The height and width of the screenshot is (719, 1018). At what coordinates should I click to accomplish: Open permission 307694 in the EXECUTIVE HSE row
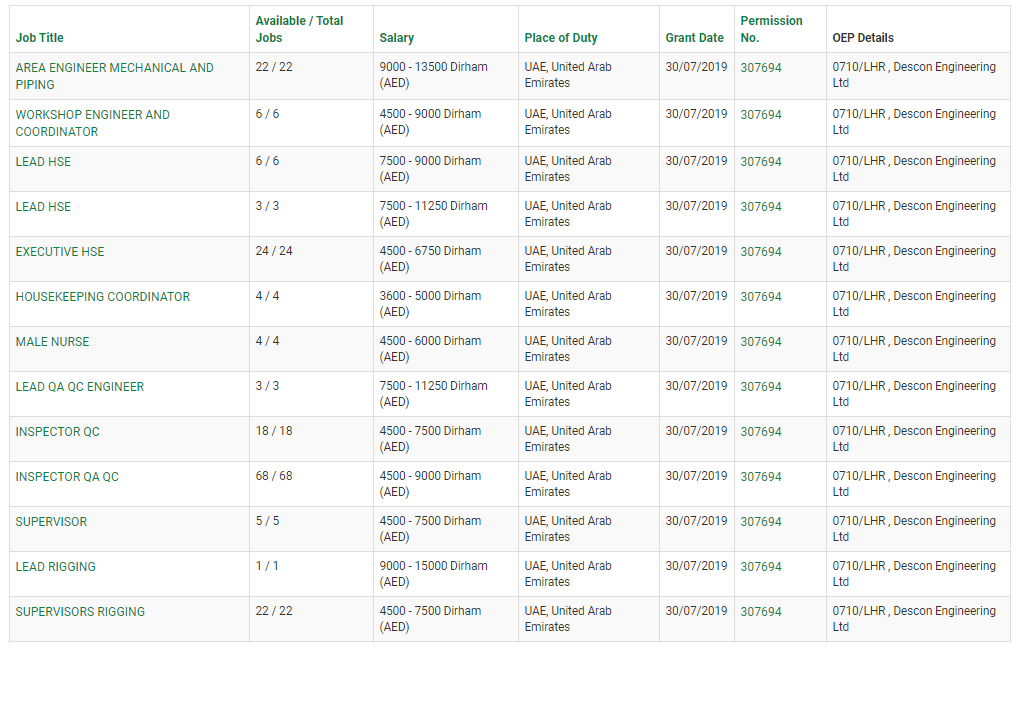click(x=761, y=251)
